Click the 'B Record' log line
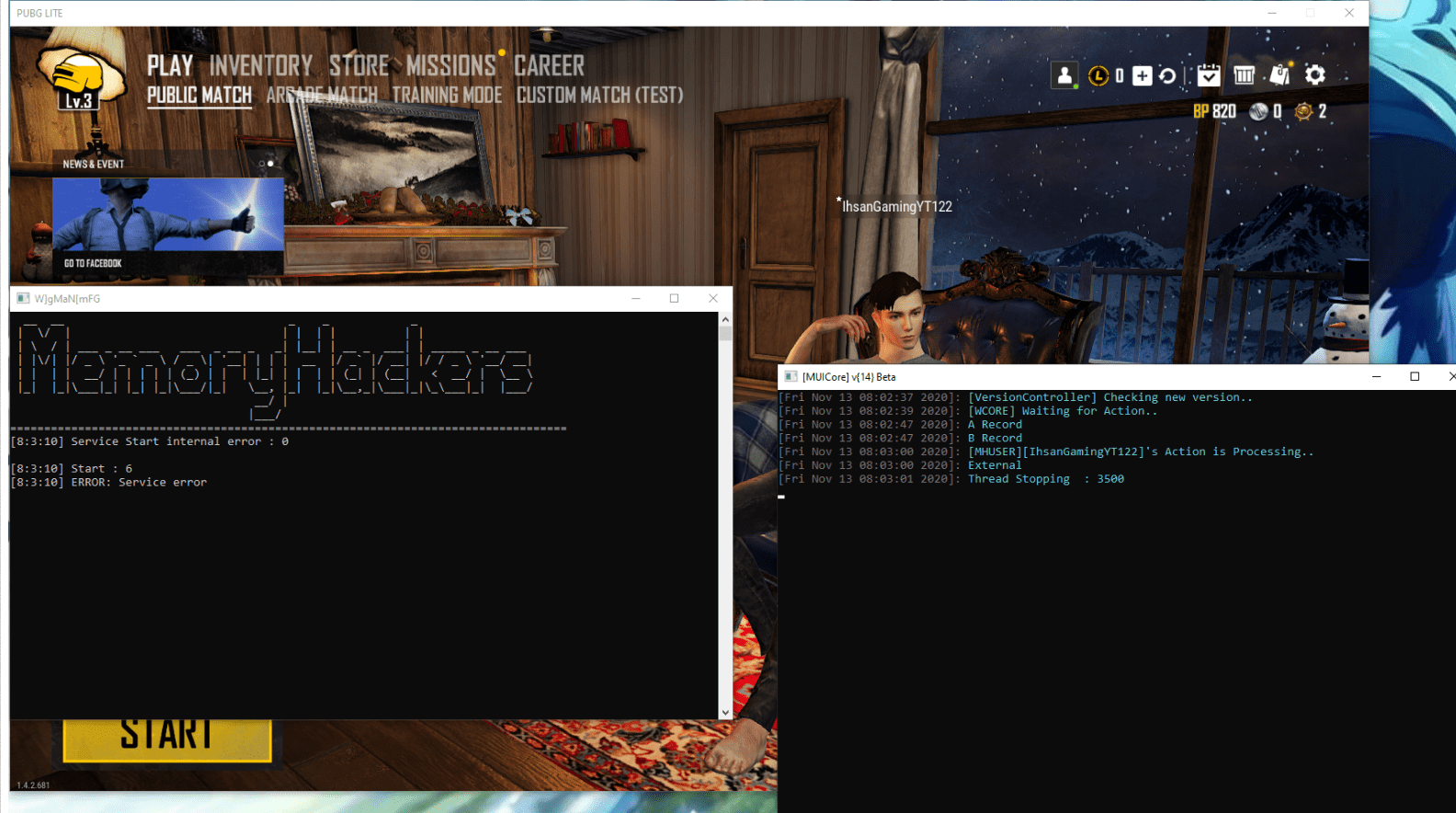The height and width of the screenshot is (813, 1456). 995,439
